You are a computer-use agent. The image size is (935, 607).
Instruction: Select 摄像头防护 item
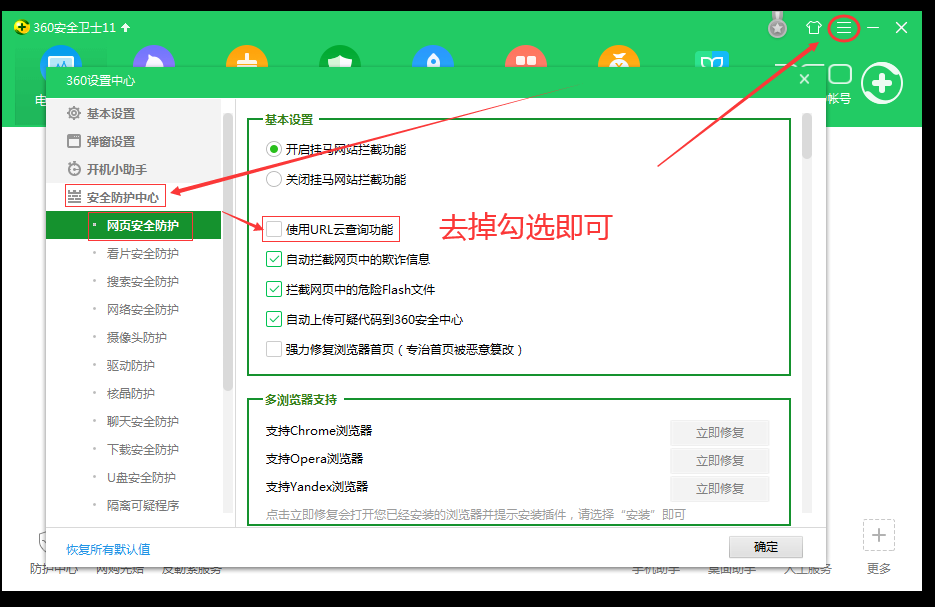[137, 337]
